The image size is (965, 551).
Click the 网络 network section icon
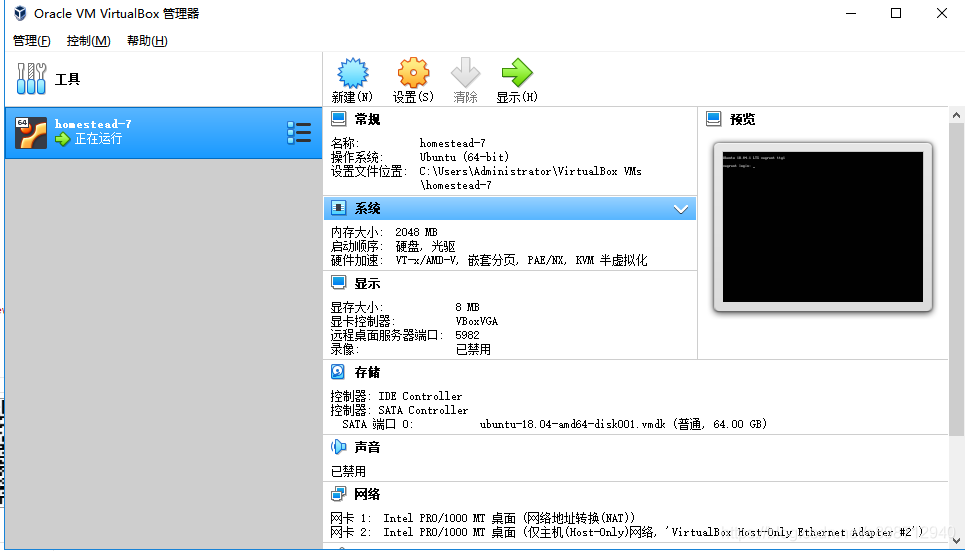[x=338, y=494]
